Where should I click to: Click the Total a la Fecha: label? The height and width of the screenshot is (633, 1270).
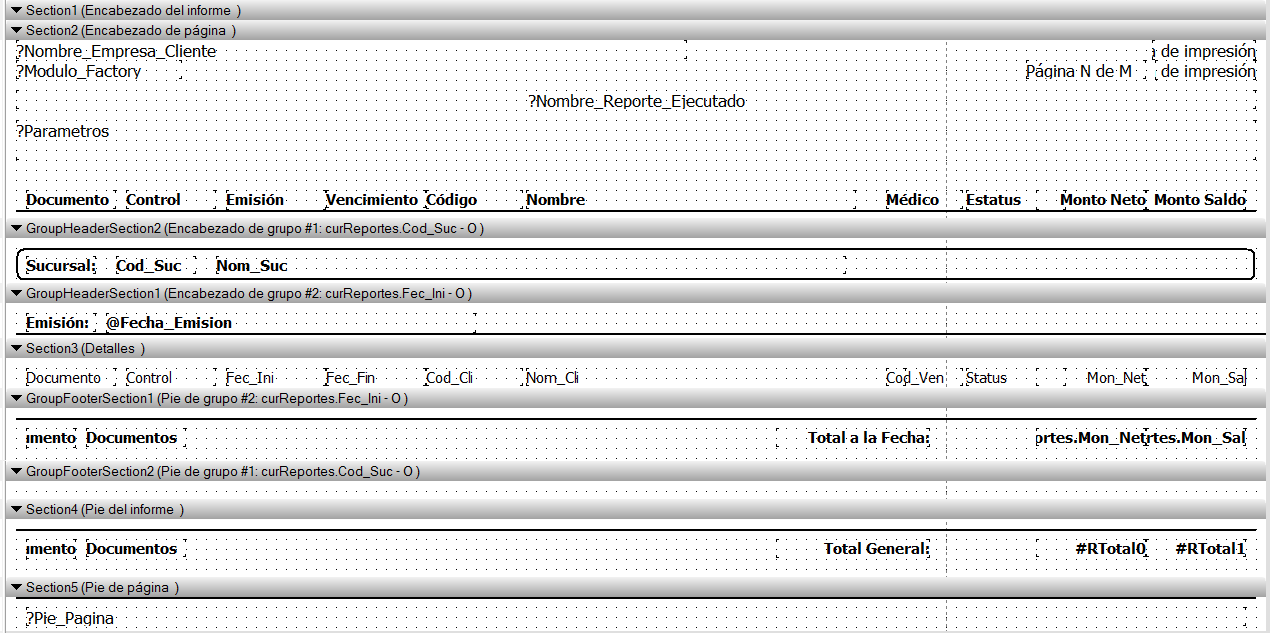tap(854, 438)
